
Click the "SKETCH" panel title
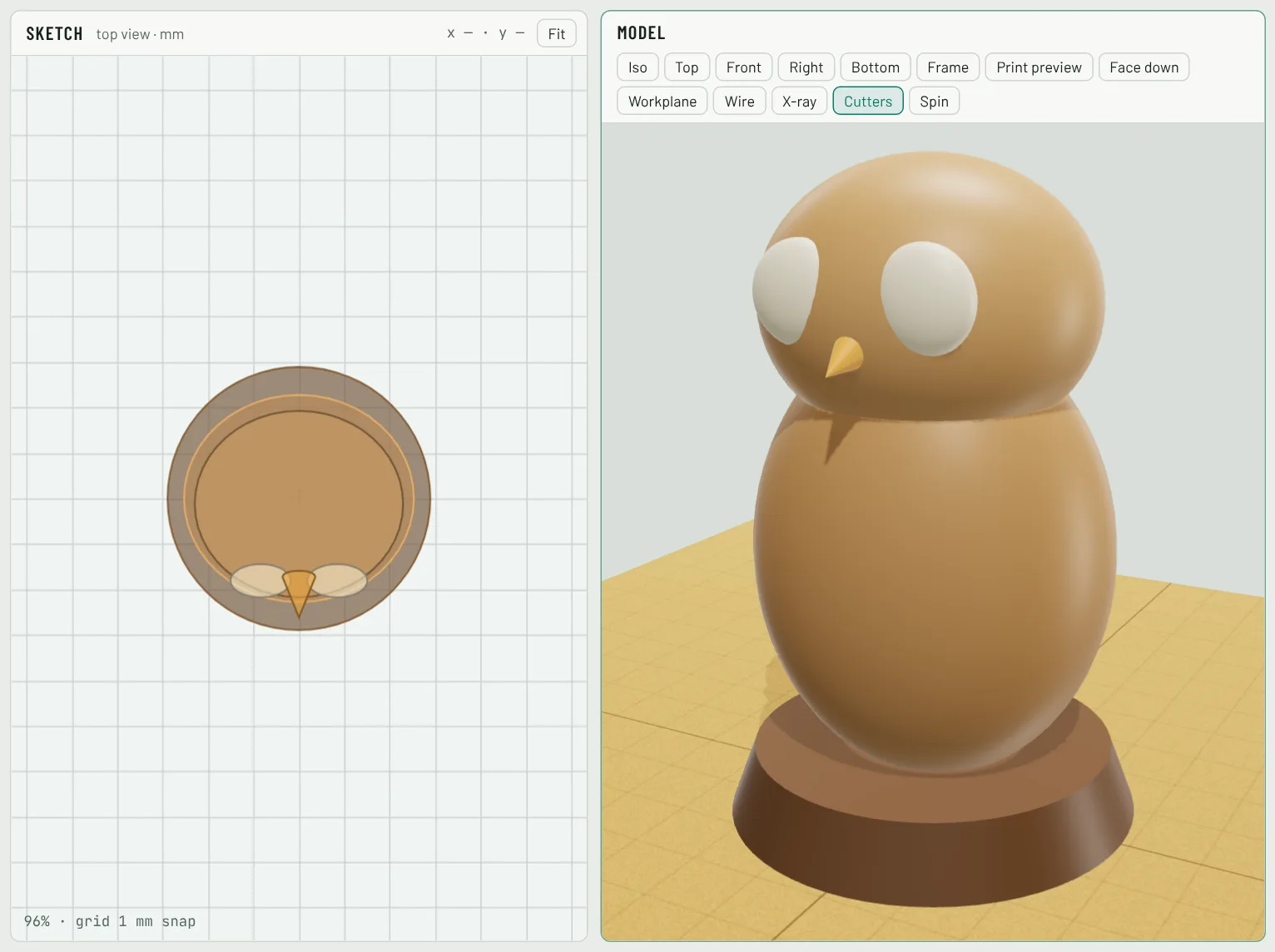54,34
